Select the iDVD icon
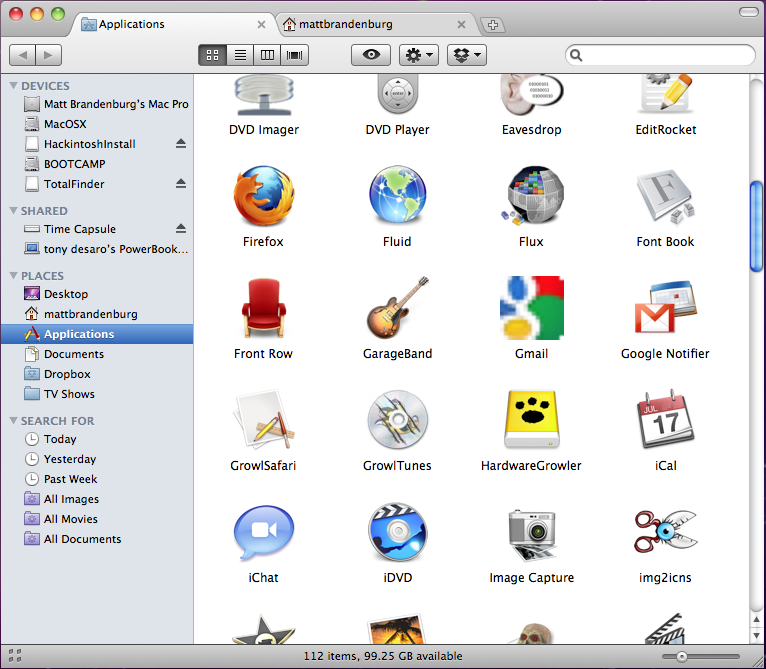This screenshot has width=766, height=669. click(398, 532)
